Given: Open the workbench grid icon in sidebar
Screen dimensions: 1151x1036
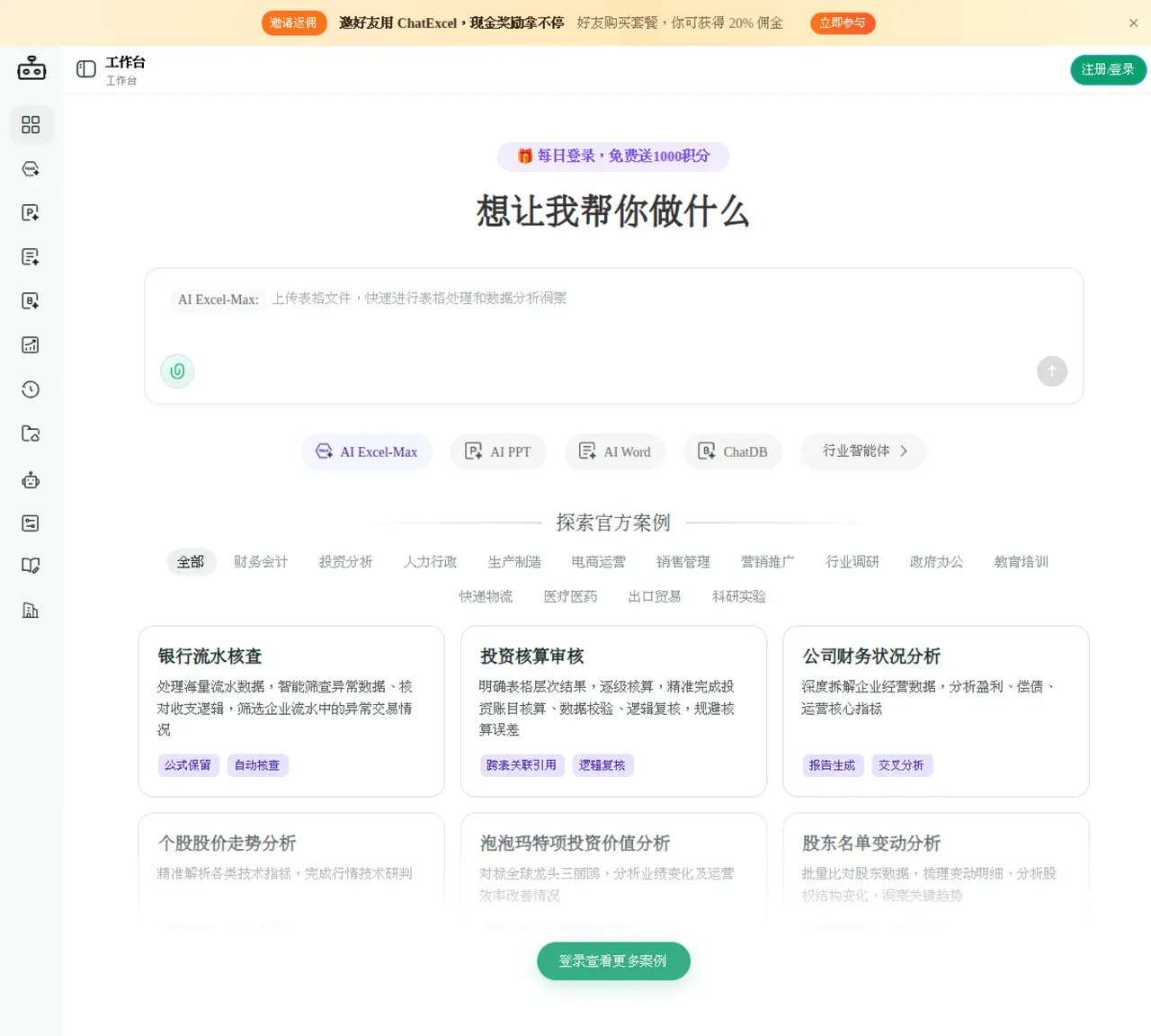Looking at the screenshot, I should 31,124.
